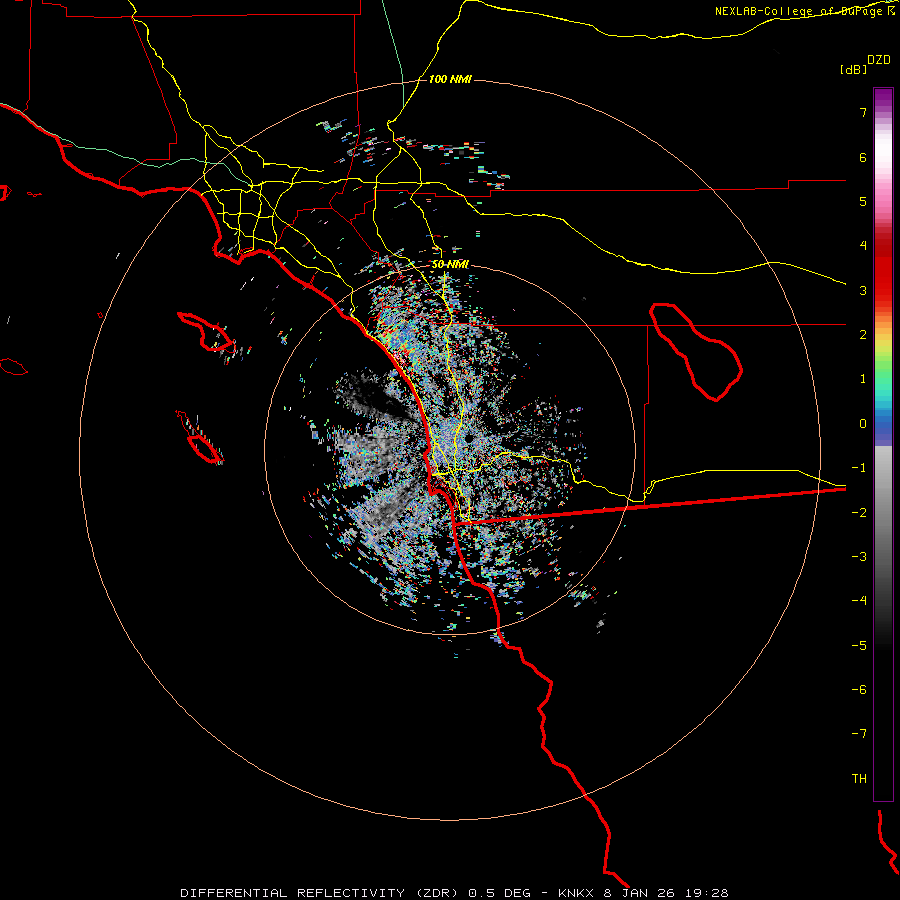This screenshot has width=900, height=900.
Task: Click the color scale value -1
Action: pos(859,468)
